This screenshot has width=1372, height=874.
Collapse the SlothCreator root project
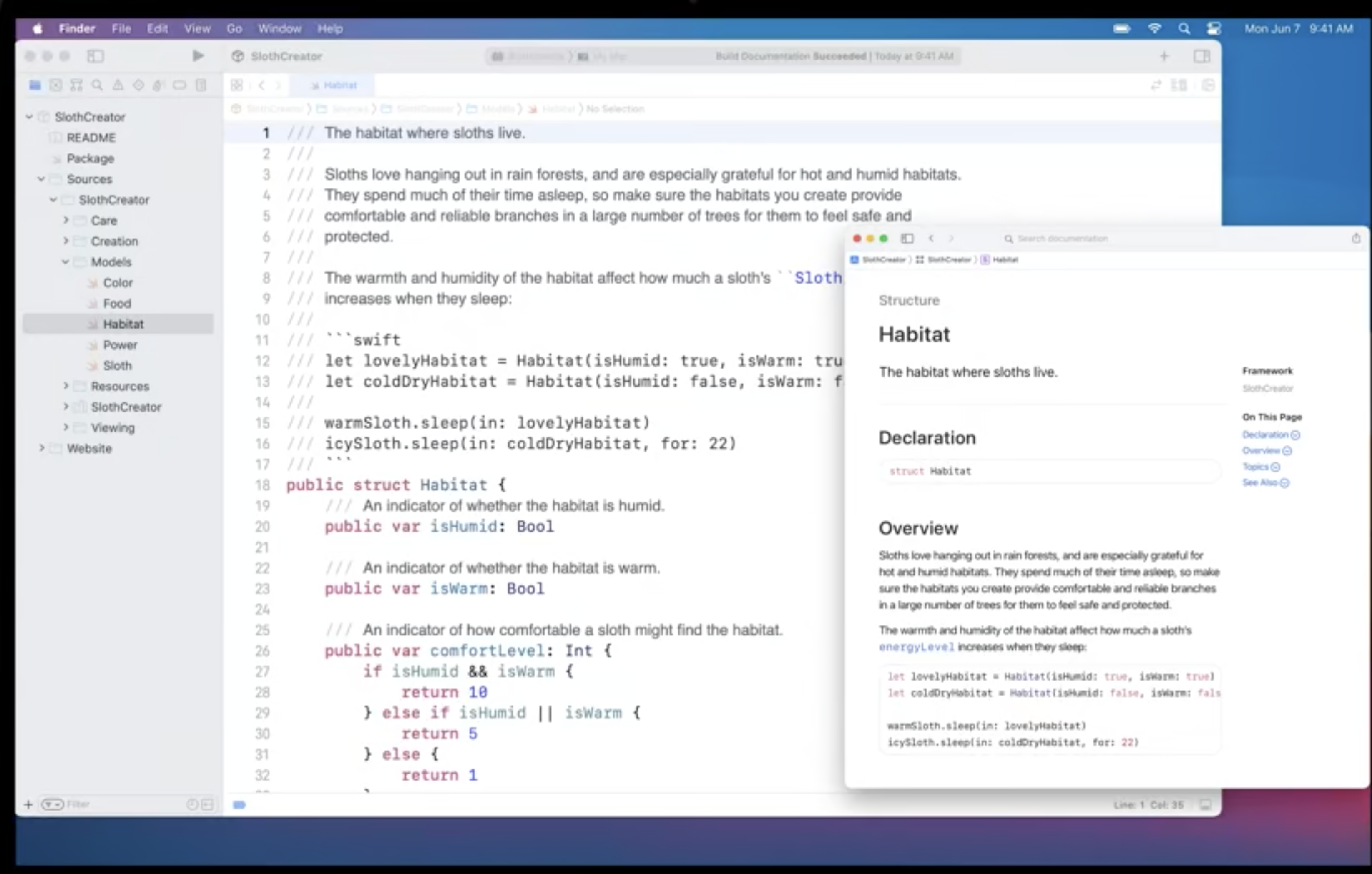coord(29,117)
